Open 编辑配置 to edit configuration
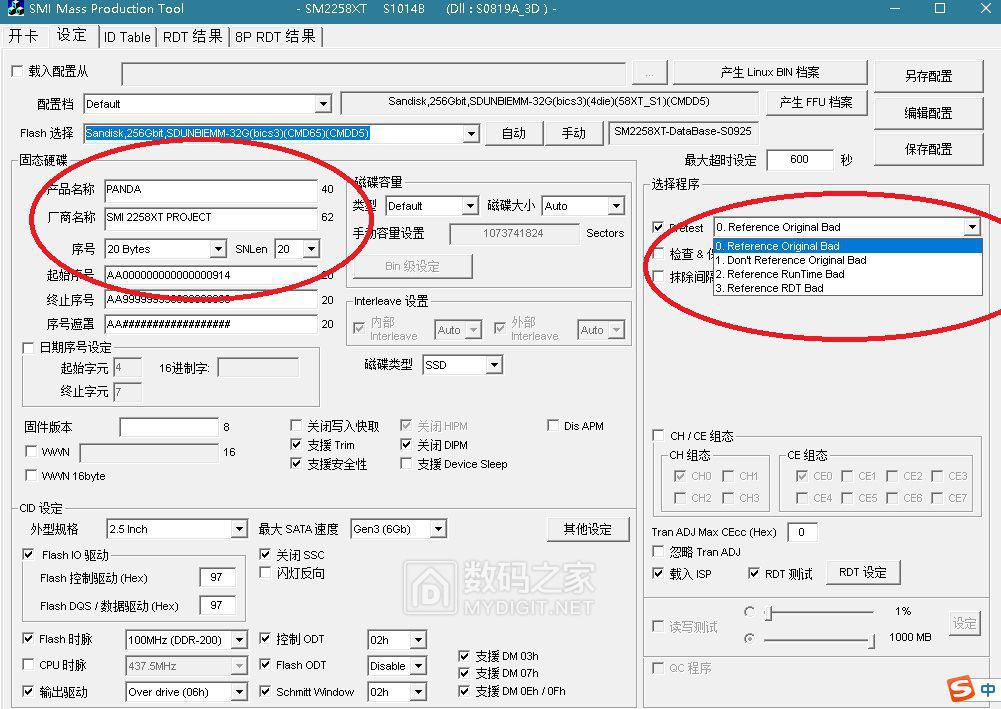 (928, 114)
